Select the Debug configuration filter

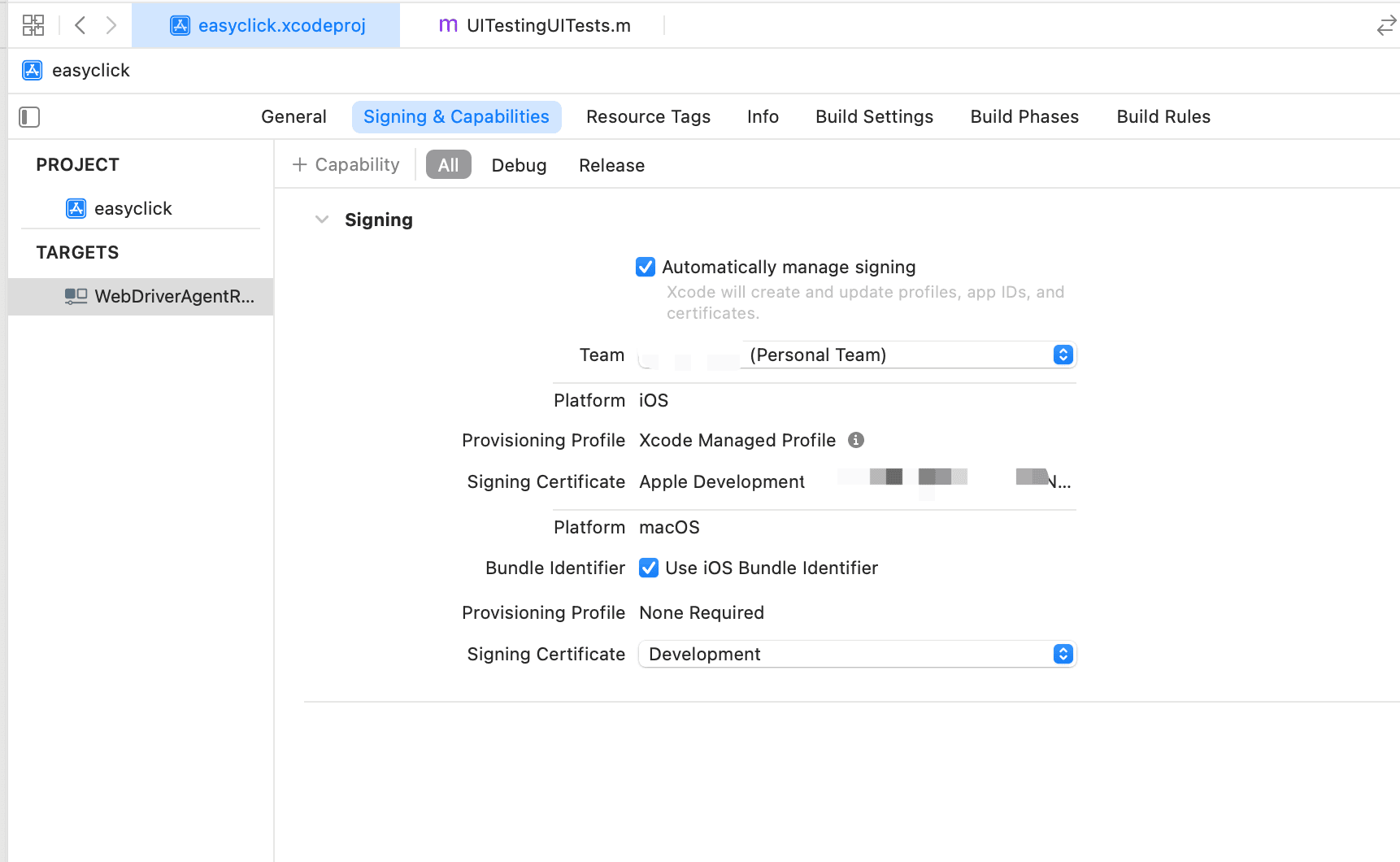(x=519, y=165)
